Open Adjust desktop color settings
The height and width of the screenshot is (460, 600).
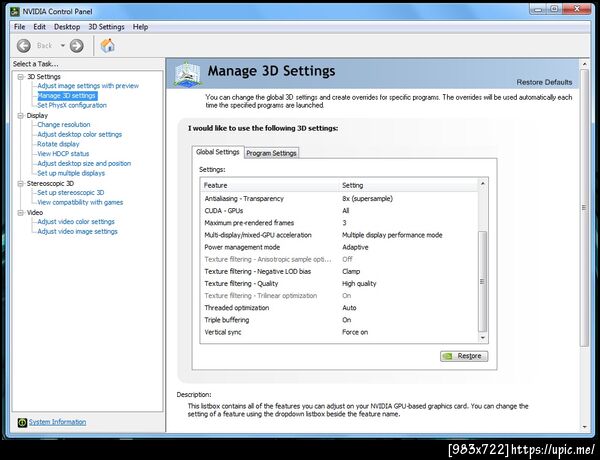point(80,134)
